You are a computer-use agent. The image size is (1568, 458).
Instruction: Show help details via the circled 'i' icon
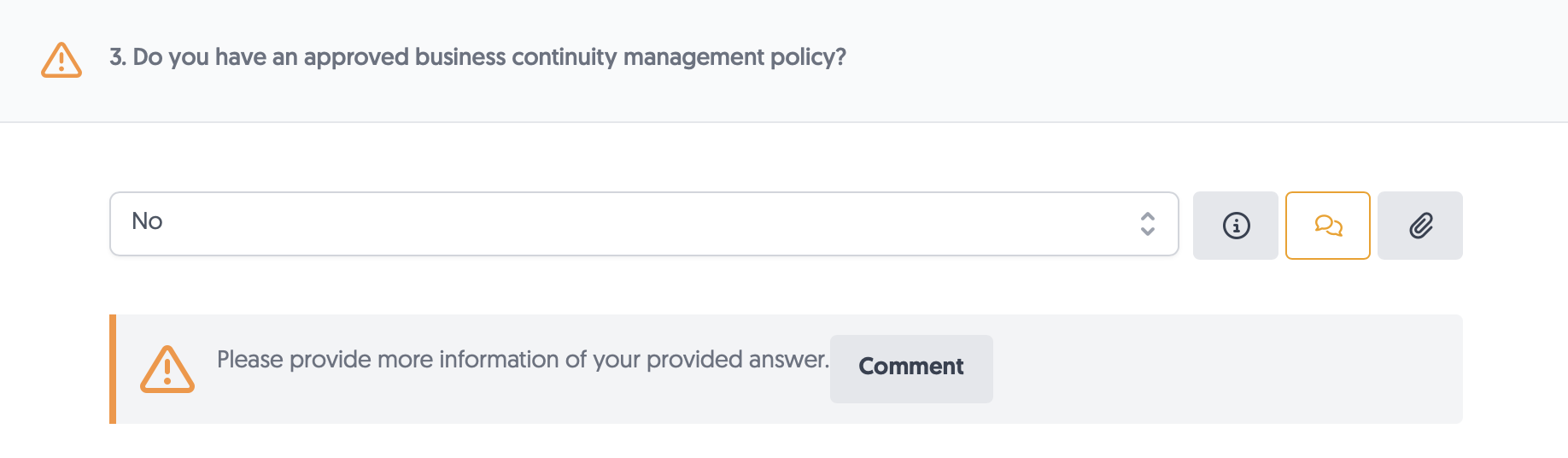(x=1235, y=226)
